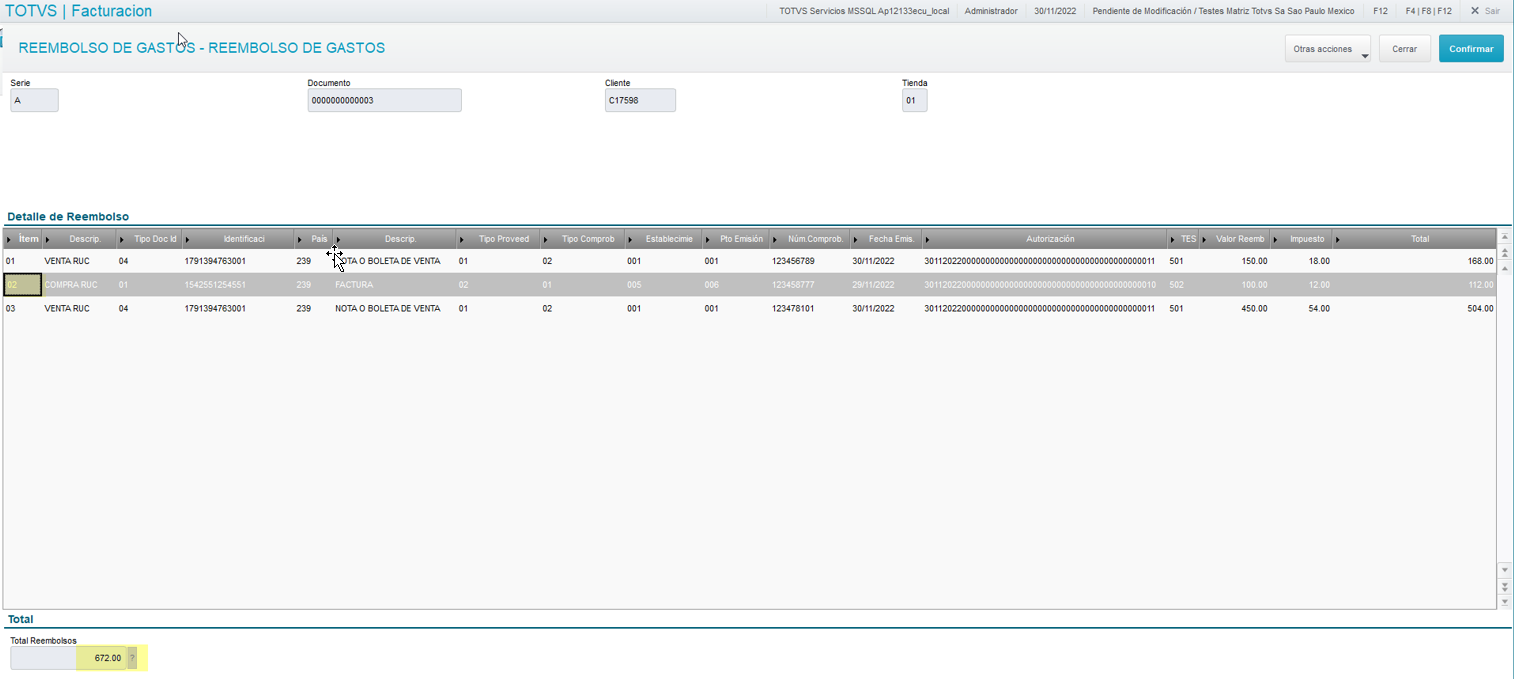Click the Fecha Emis. column header arrow
Screen dimensions: 1514x679
tap(856, 239)
